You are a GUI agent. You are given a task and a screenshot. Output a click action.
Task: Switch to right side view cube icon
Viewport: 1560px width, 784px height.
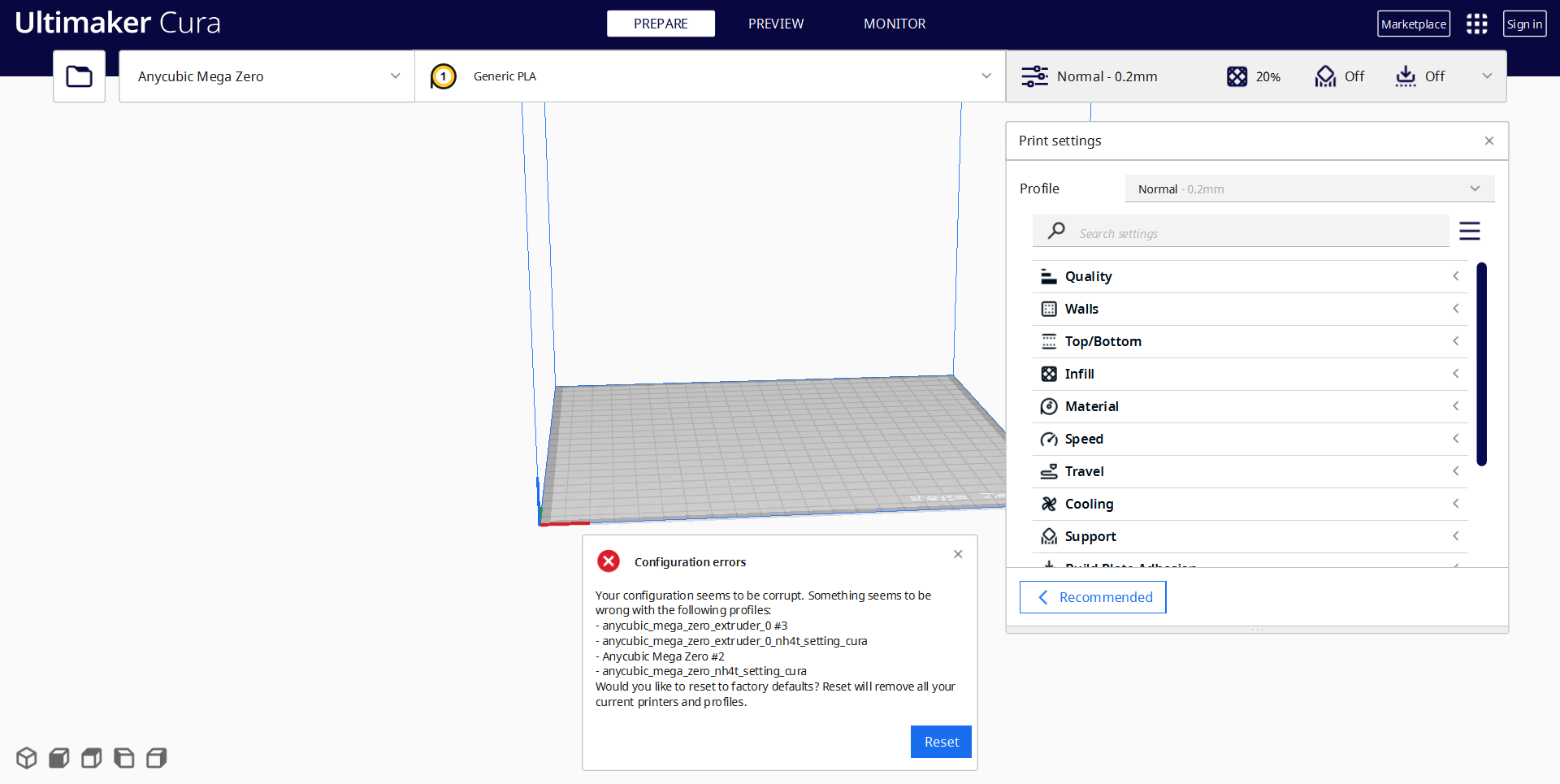tap(157, 758)
